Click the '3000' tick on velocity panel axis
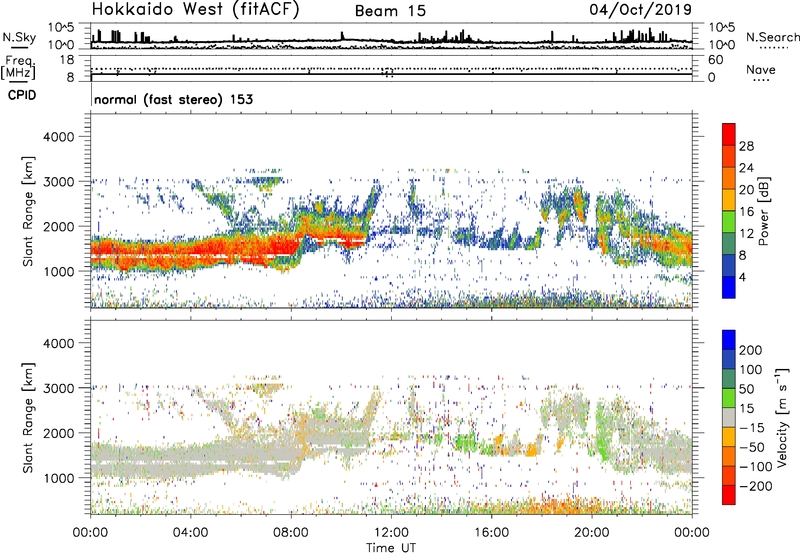Viewport: 800px width, 554px height. click(x=59, y=388)
